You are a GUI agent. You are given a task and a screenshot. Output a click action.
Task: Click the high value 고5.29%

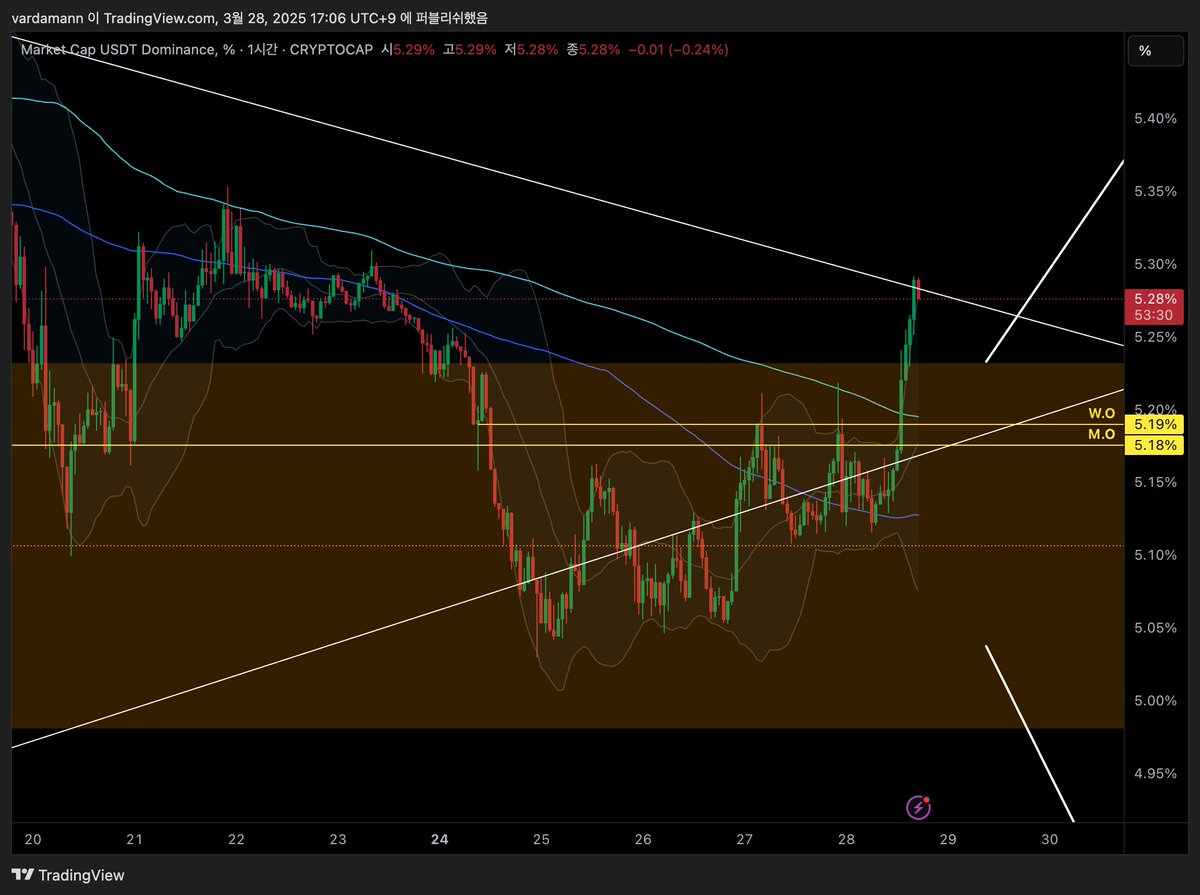coord(469,49)
